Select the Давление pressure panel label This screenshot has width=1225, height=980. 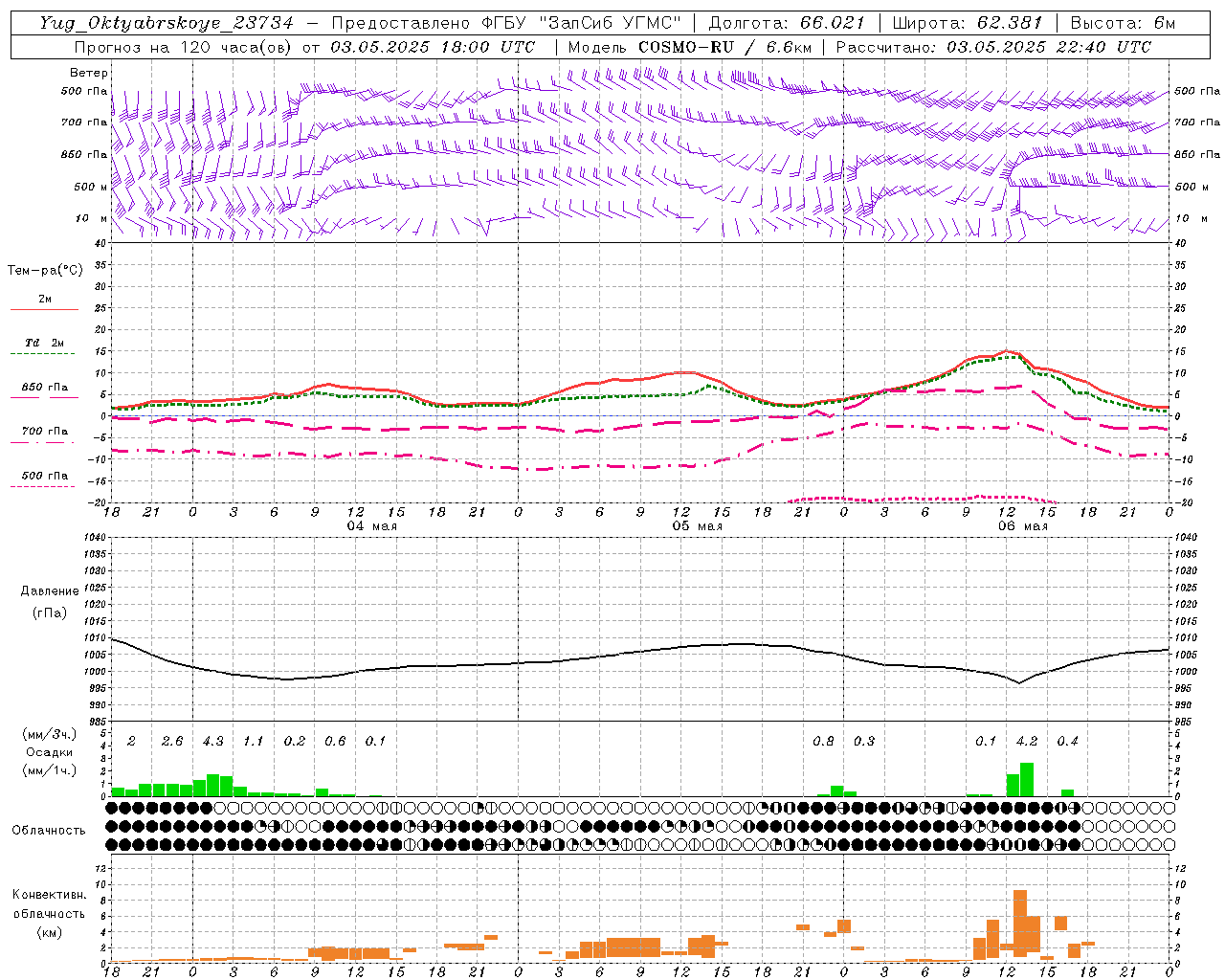pos(50,591)
